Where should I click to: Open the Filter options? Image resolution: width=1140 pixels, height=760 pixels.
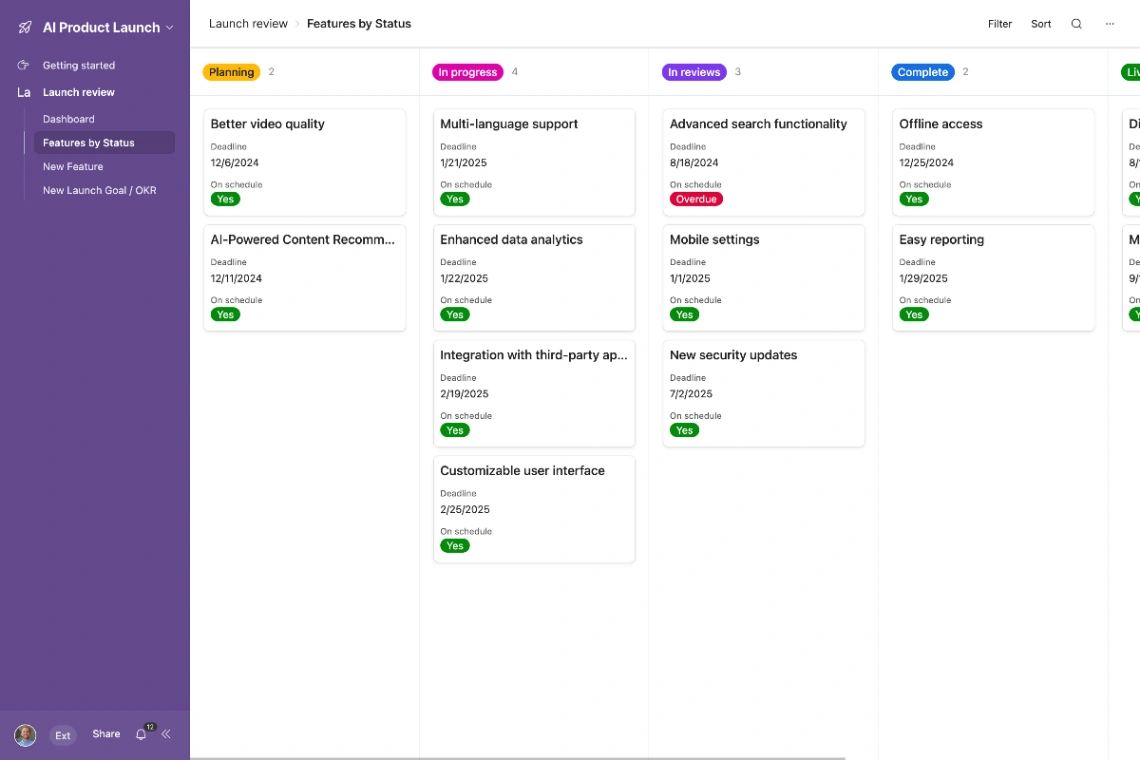pyautogui.click(x=999, y=23)
